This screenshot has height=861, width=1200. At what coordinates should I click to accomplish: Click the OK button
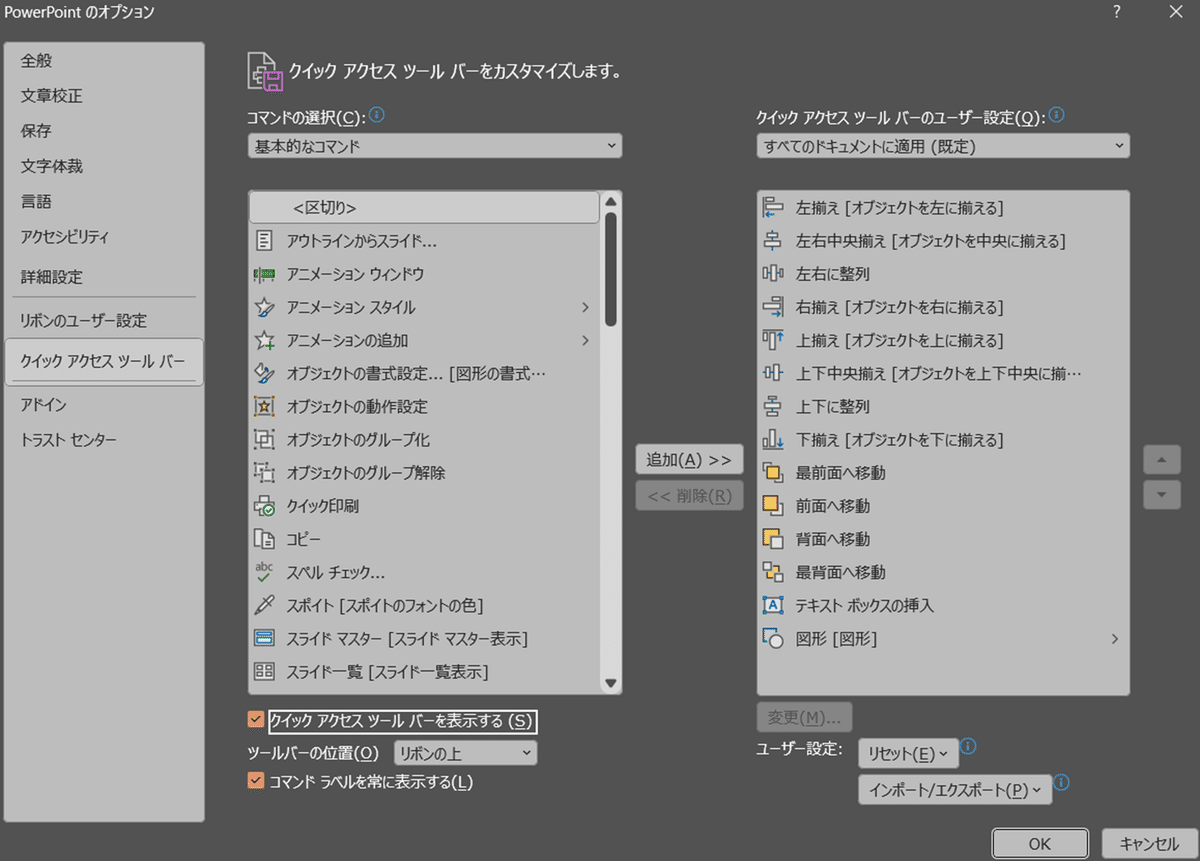1040,843
